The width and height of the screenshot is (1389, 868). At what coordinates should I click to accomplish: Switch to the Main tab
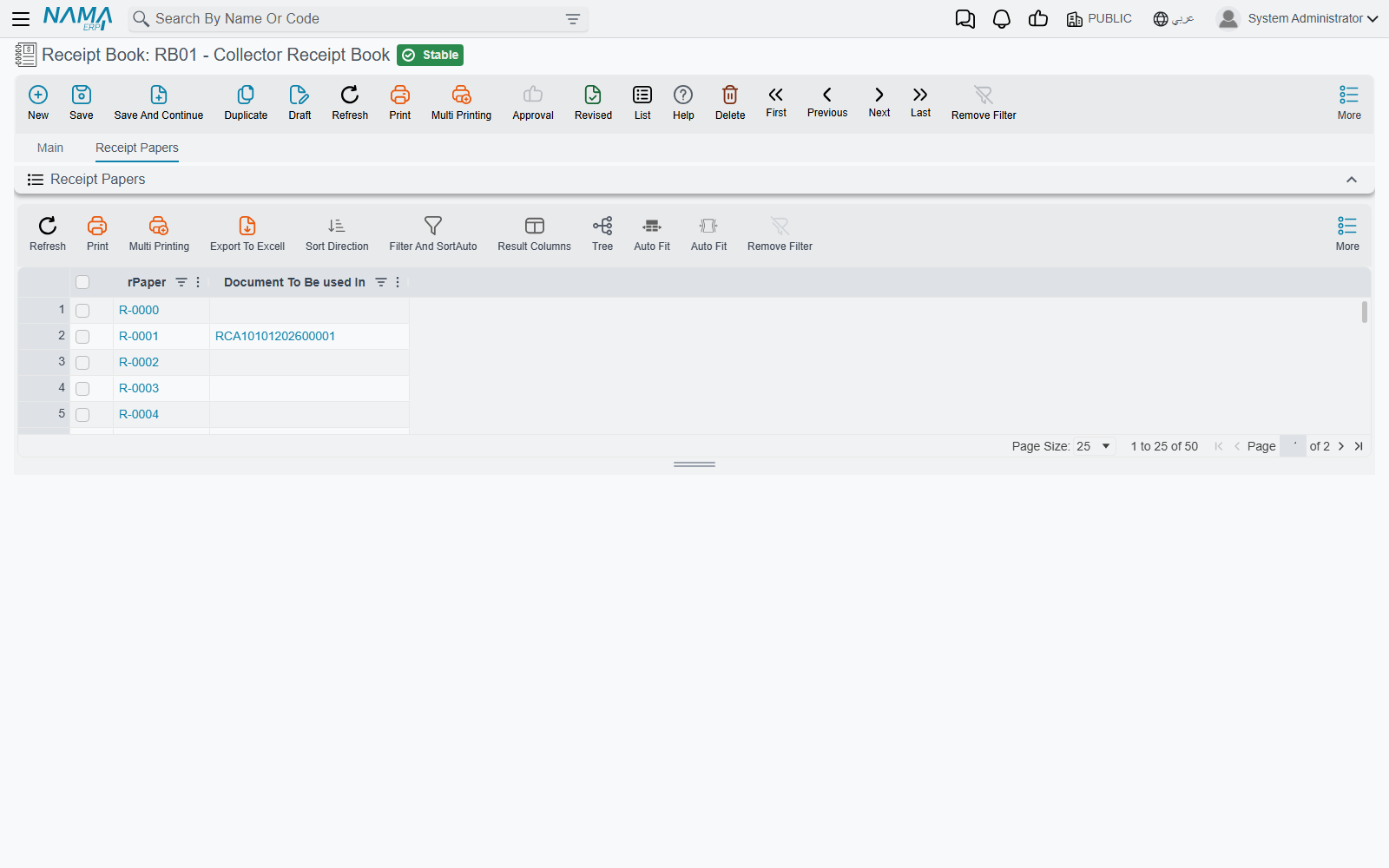50,148
